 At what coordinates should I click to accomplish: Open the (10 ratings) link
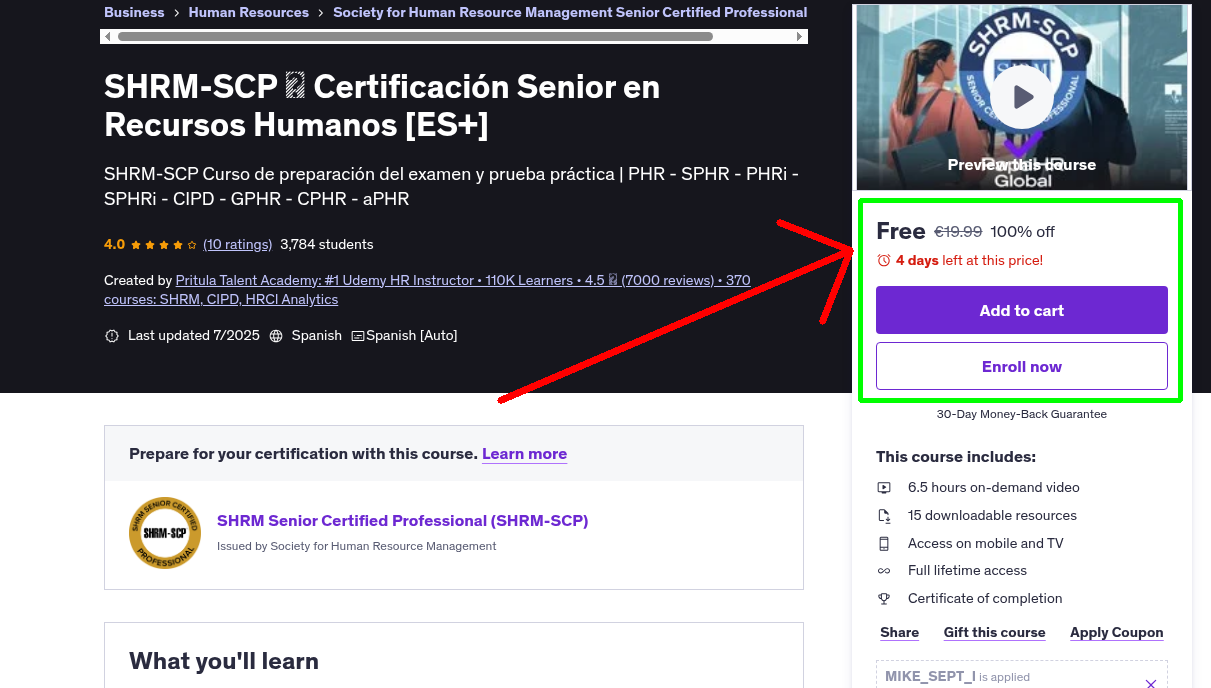pyautogui.click(x=238, y=244)
